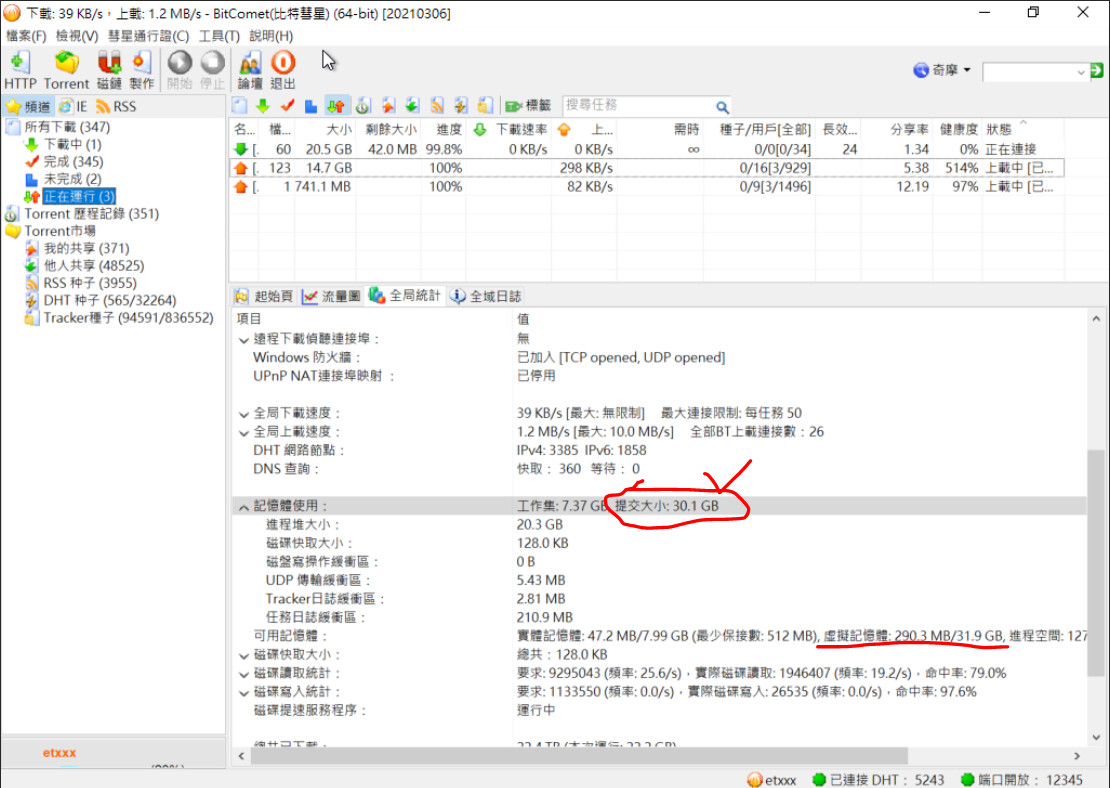Select 他人共享 (48525) in the sidebar tree

(94, 265)
